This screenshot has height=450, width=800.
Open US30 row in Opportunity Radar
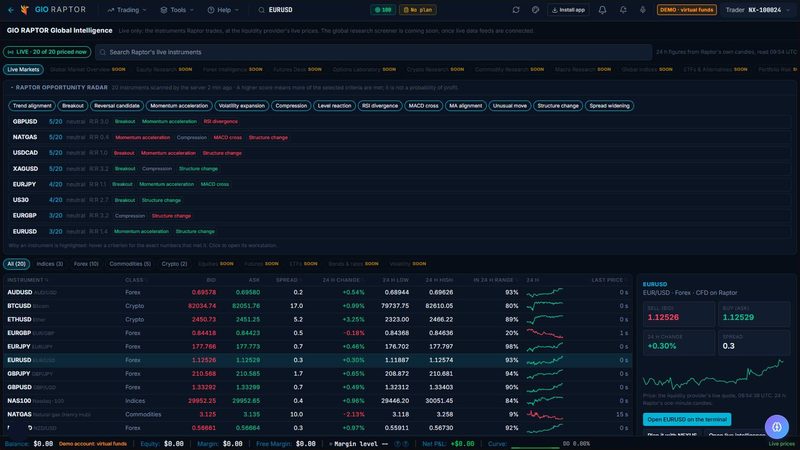point(398,200)
